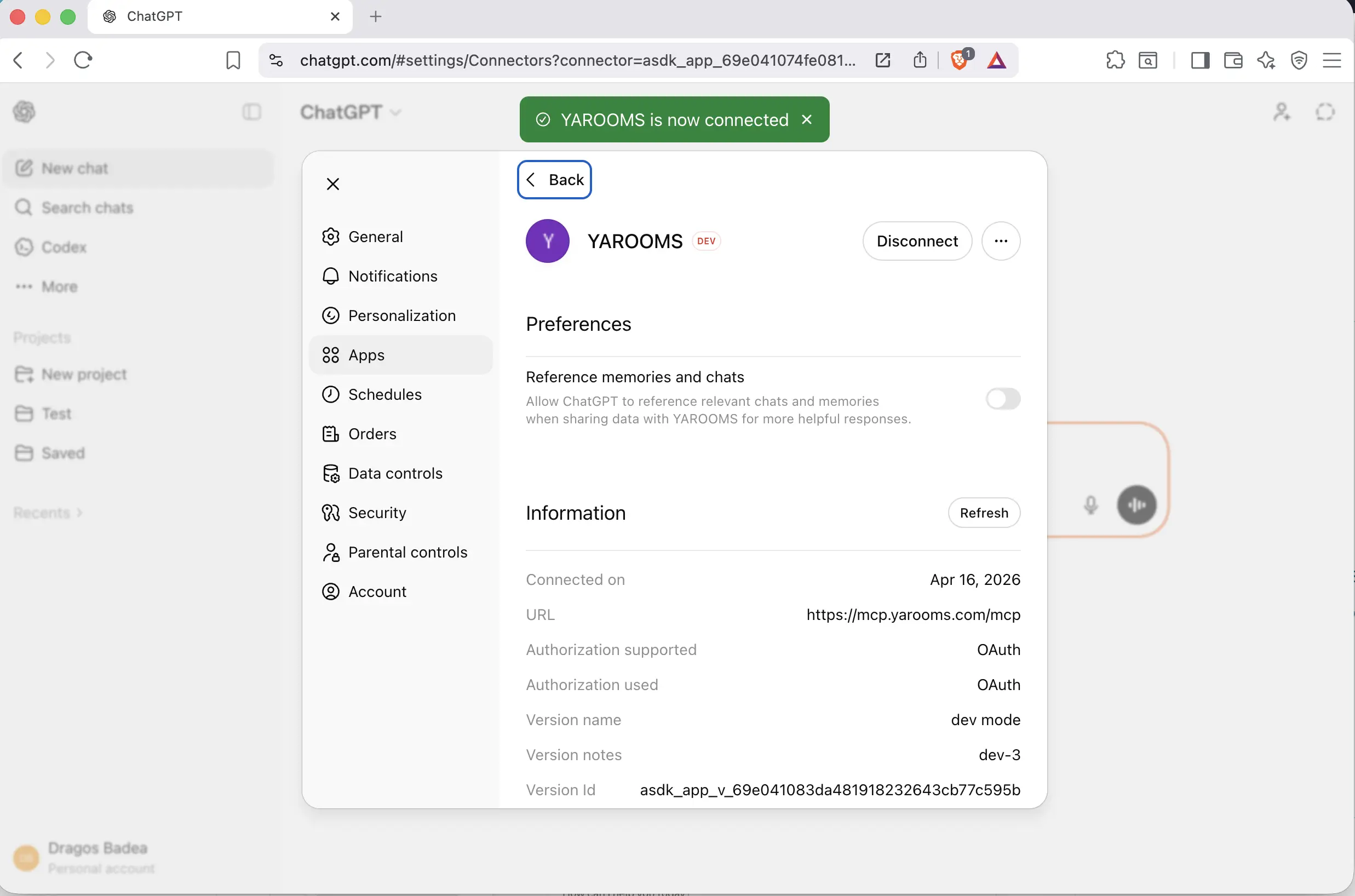Open the browser extensions puzzle icon
Screen dimensions: 1355x896
pyautogui.click(x=1115, y=60)
